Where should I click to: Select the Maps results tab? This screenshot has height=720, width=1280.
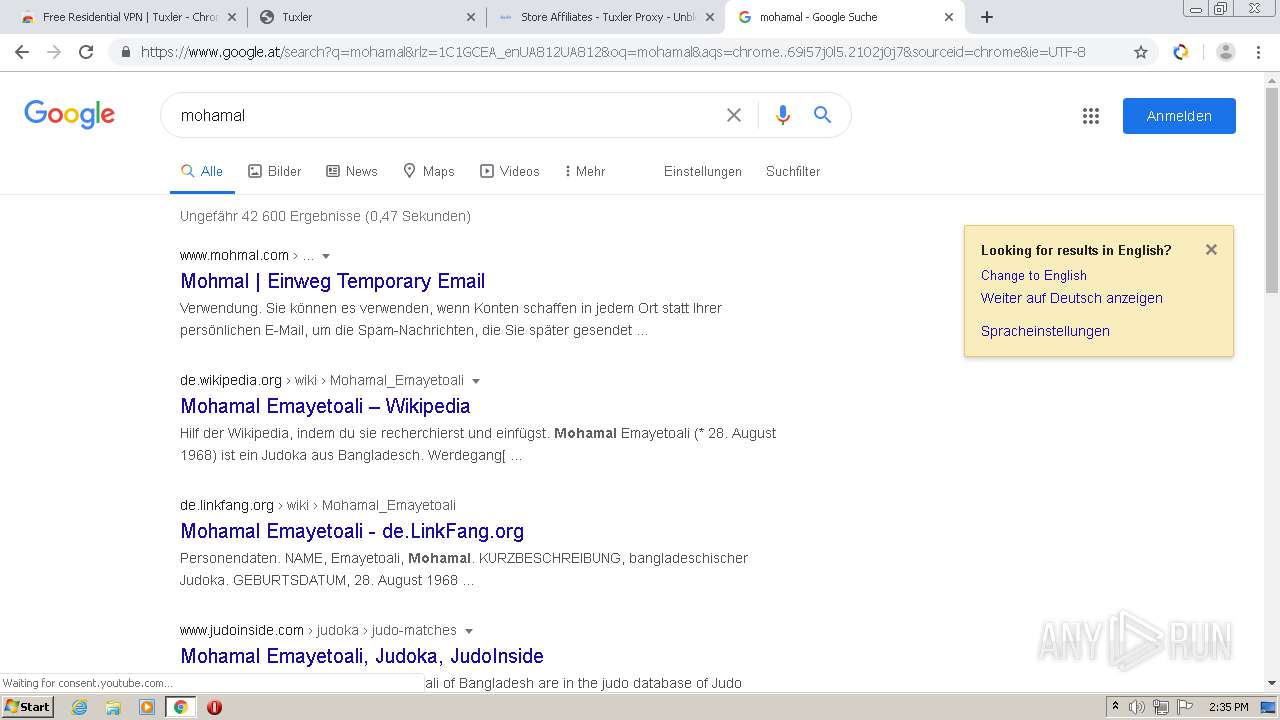[x=429, y=171]
